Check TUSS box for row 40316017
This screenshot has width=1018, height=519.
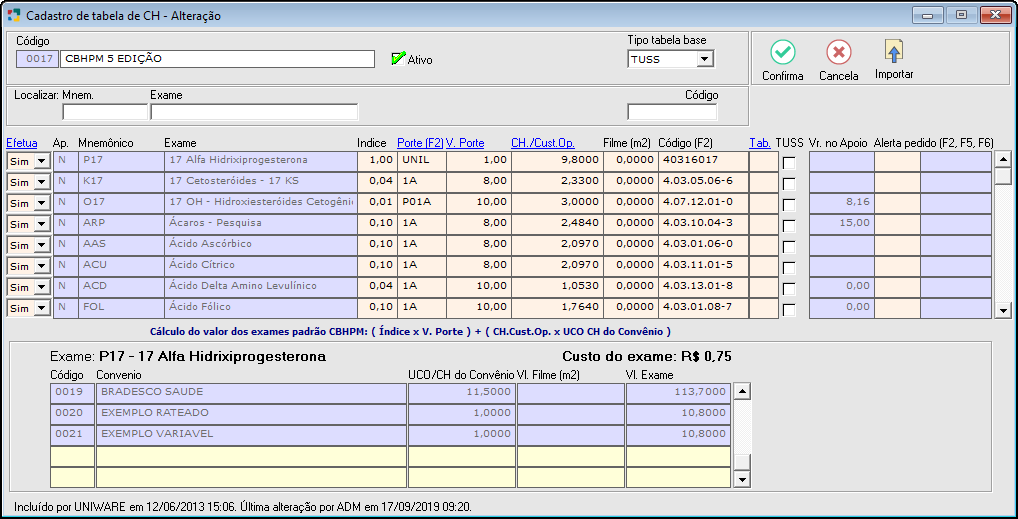(x=789, y=164)
